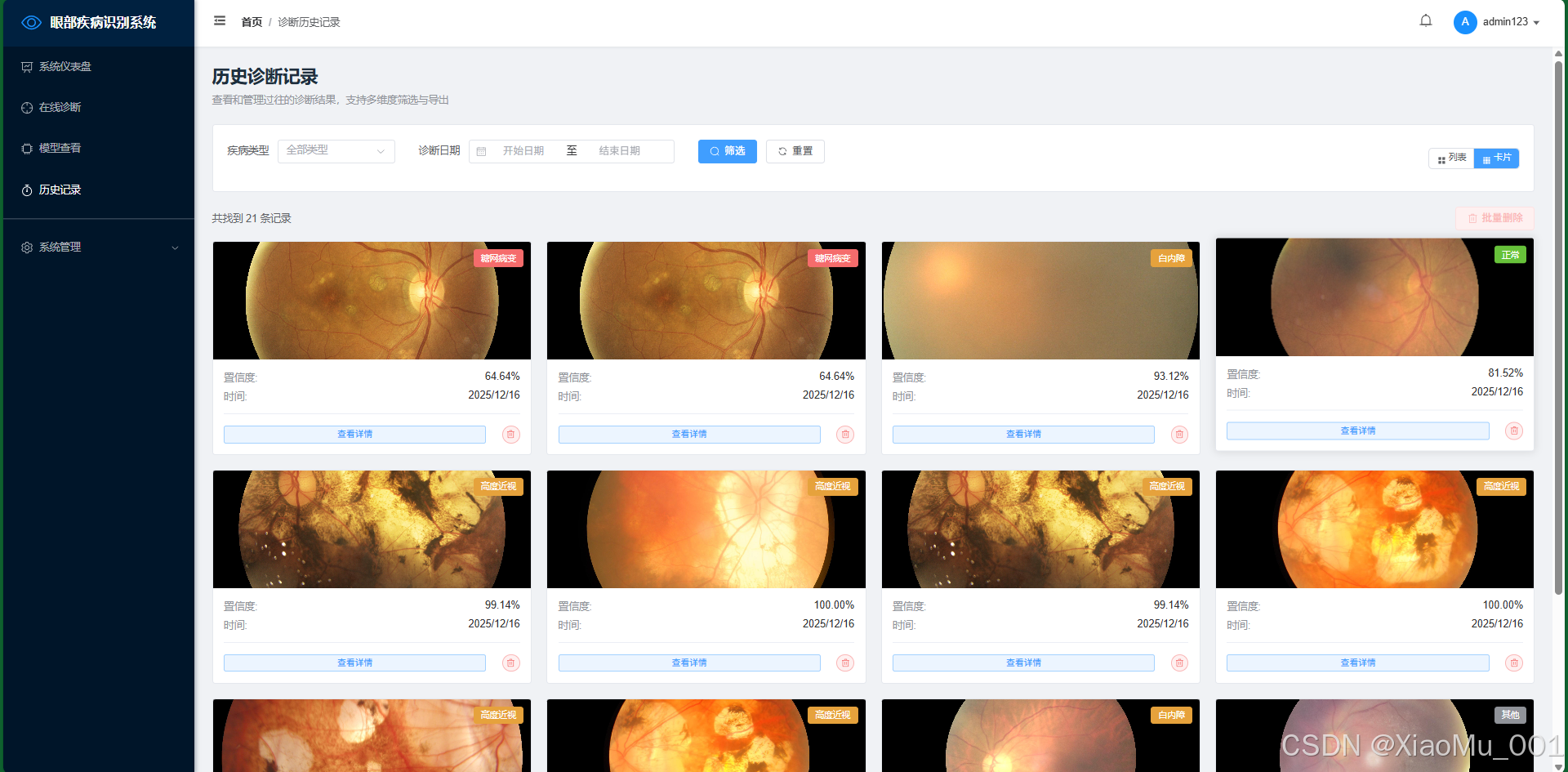
Task: Click 开始日期 date field
Action: tap(523, 151)
